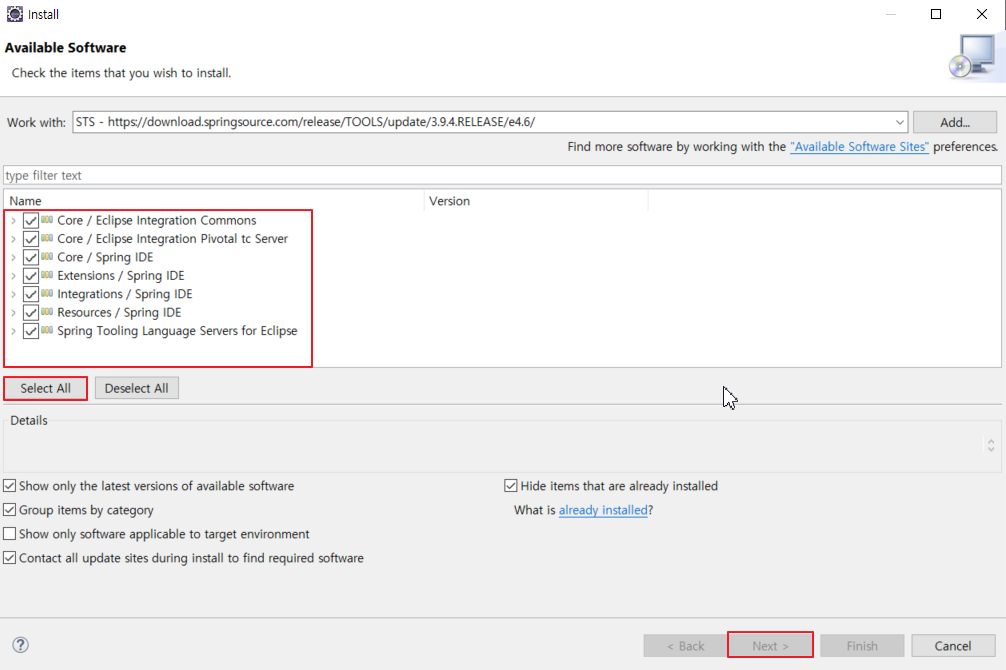Uncheck the Extensions / Spring IDE checkbox
Viewport: 1006px width, 670px height.
[30, 276]
